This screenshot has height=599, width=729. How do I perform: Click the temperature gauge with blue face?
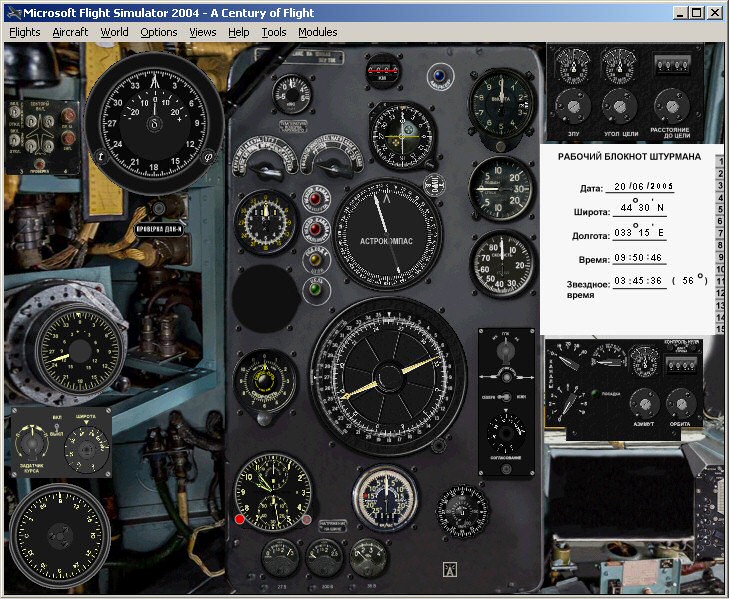click(385, 498)
